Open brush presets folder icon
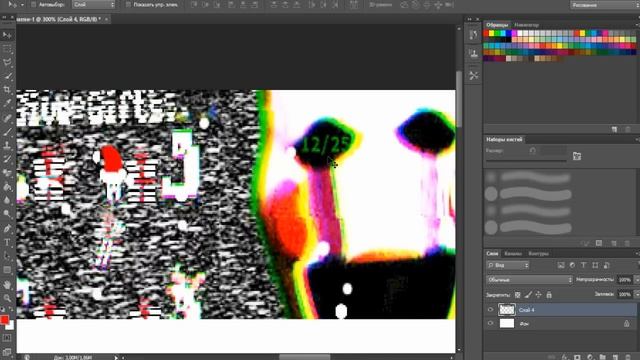Image resolution: width=640 pixels, height=360 pixels. [577, 156]
